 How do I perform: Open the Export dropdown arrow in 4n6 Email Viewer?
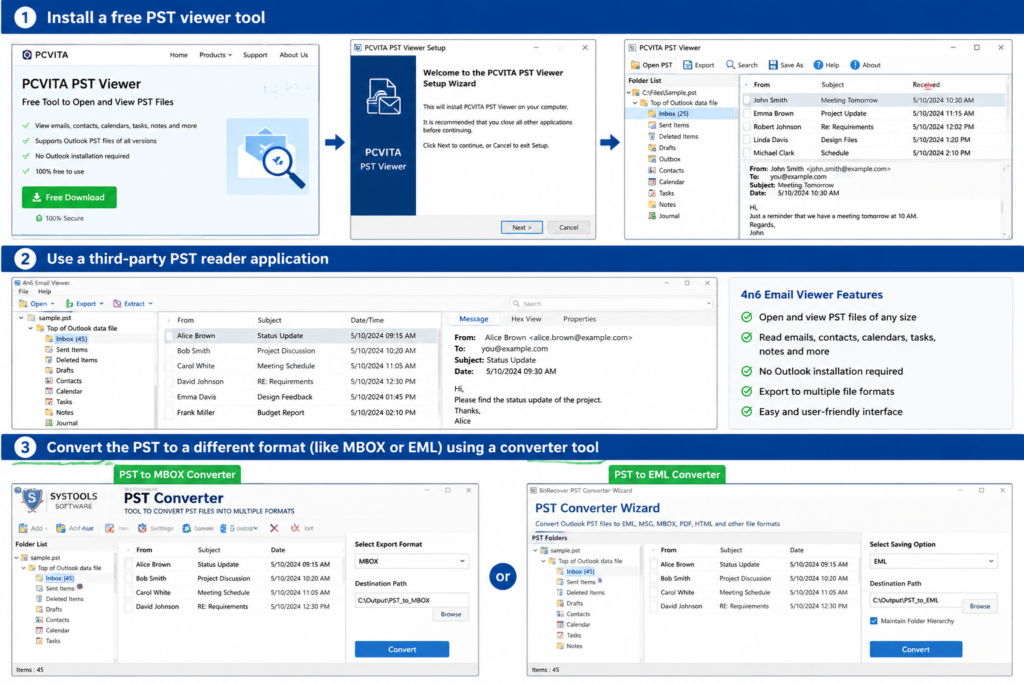(101, 304)
